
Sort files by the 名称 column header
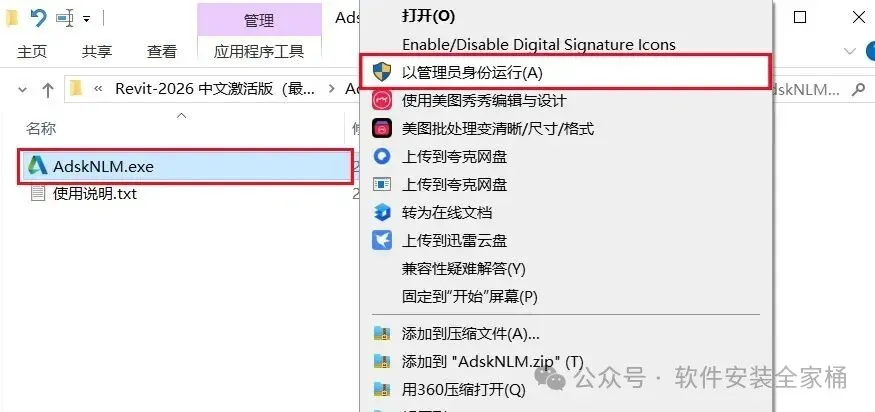click(x=41, y=129)
